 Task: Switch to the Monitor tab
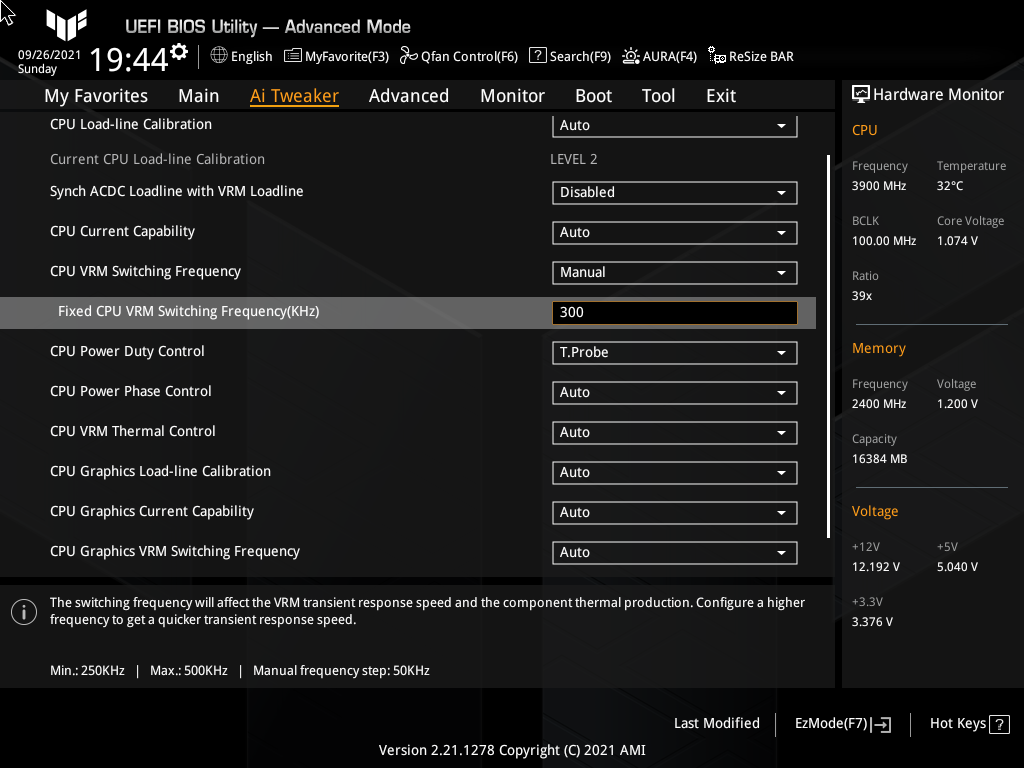point(512,95)
